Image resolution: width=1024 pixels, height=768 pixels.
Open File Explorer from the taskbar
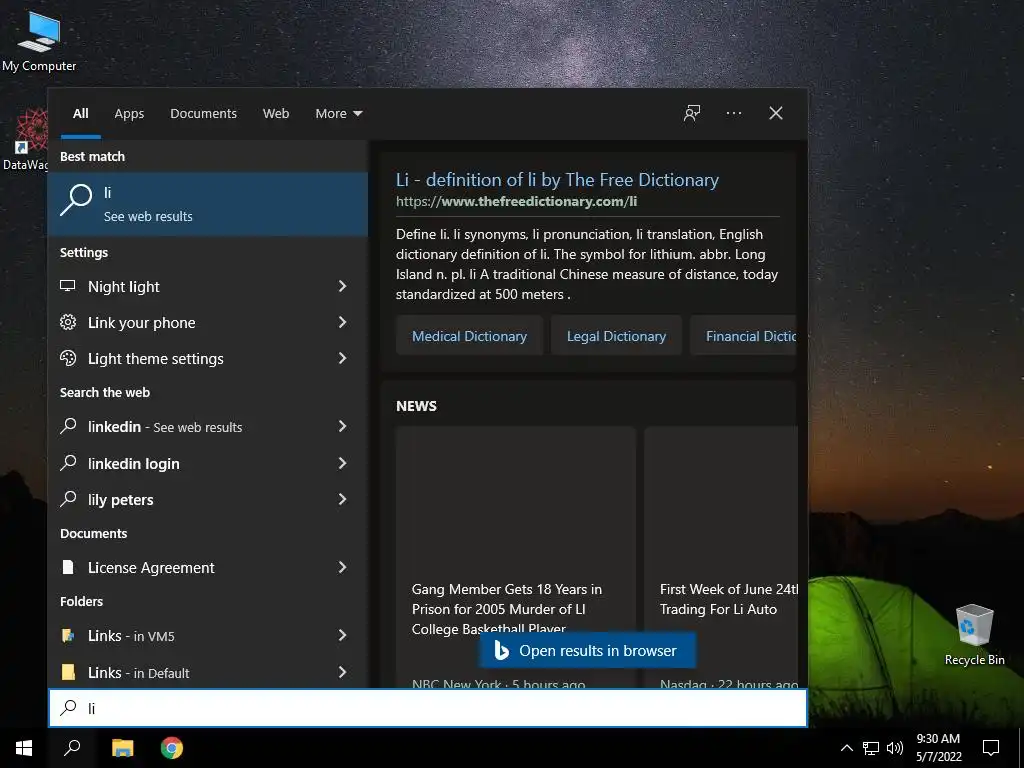(122, 748)
